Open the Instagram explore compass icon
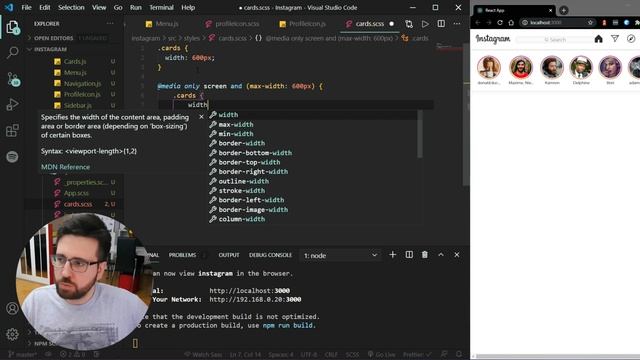 [x=631, y=39]
